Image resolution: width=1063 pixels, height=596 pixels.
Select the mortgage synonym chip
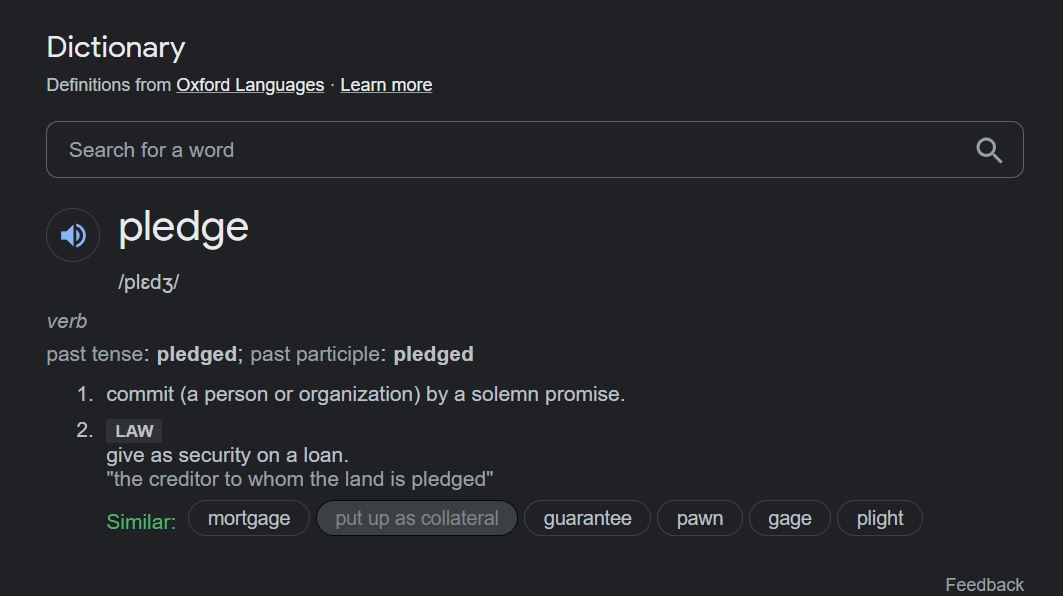(x=249, y=518)
